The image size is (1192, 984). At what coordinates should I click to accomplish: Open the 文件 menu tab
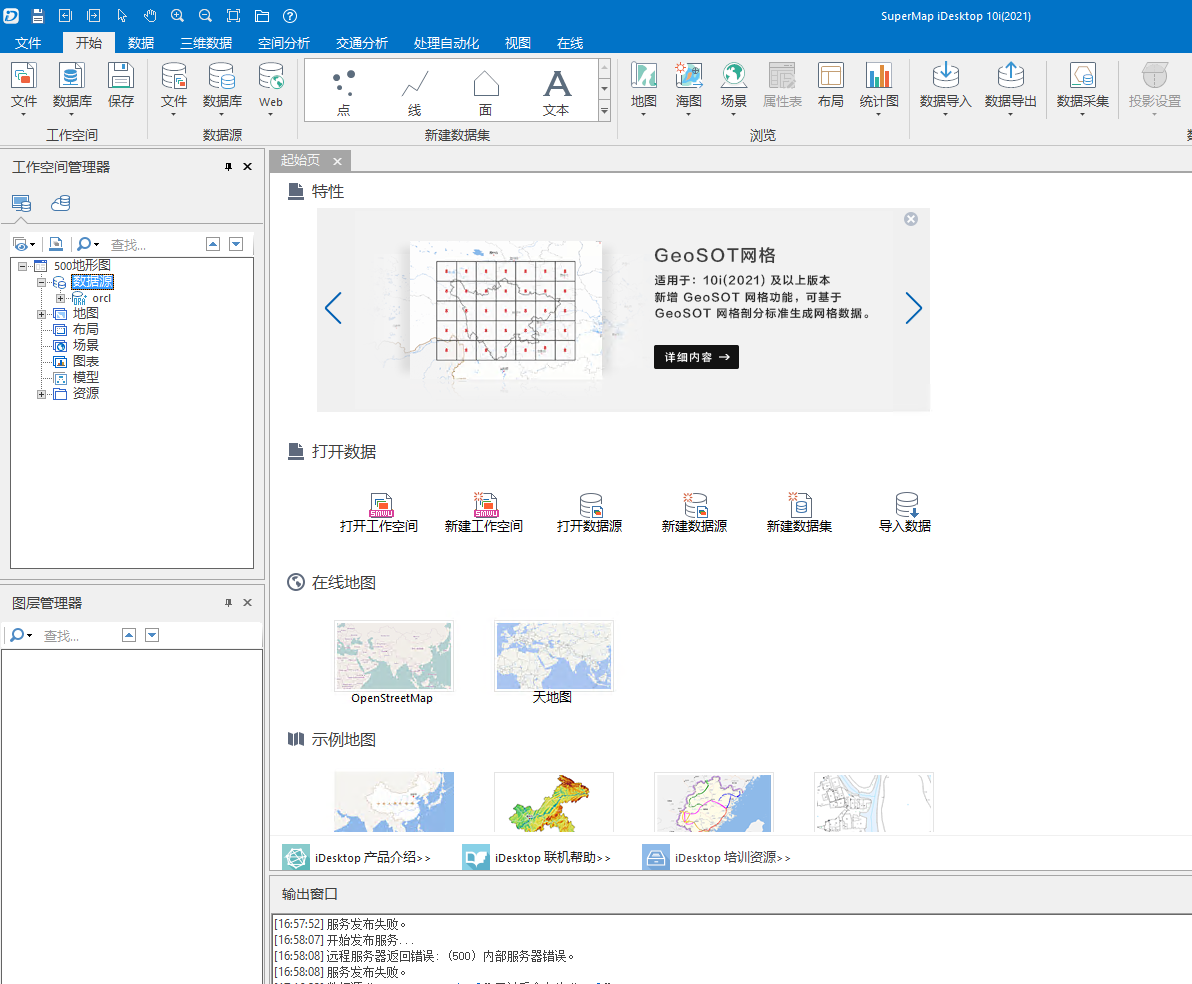click(x=27, y=43)
